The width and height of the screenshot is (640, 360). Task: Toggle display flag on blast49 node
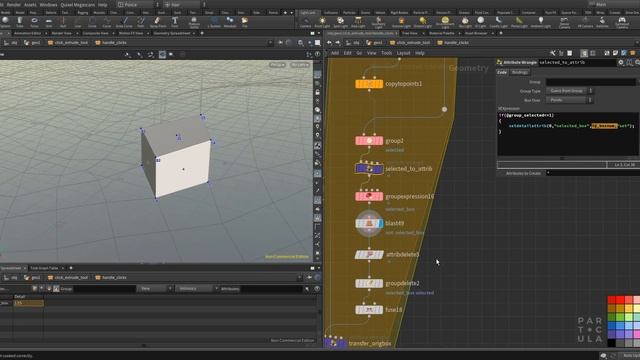[x=381, y=224]
